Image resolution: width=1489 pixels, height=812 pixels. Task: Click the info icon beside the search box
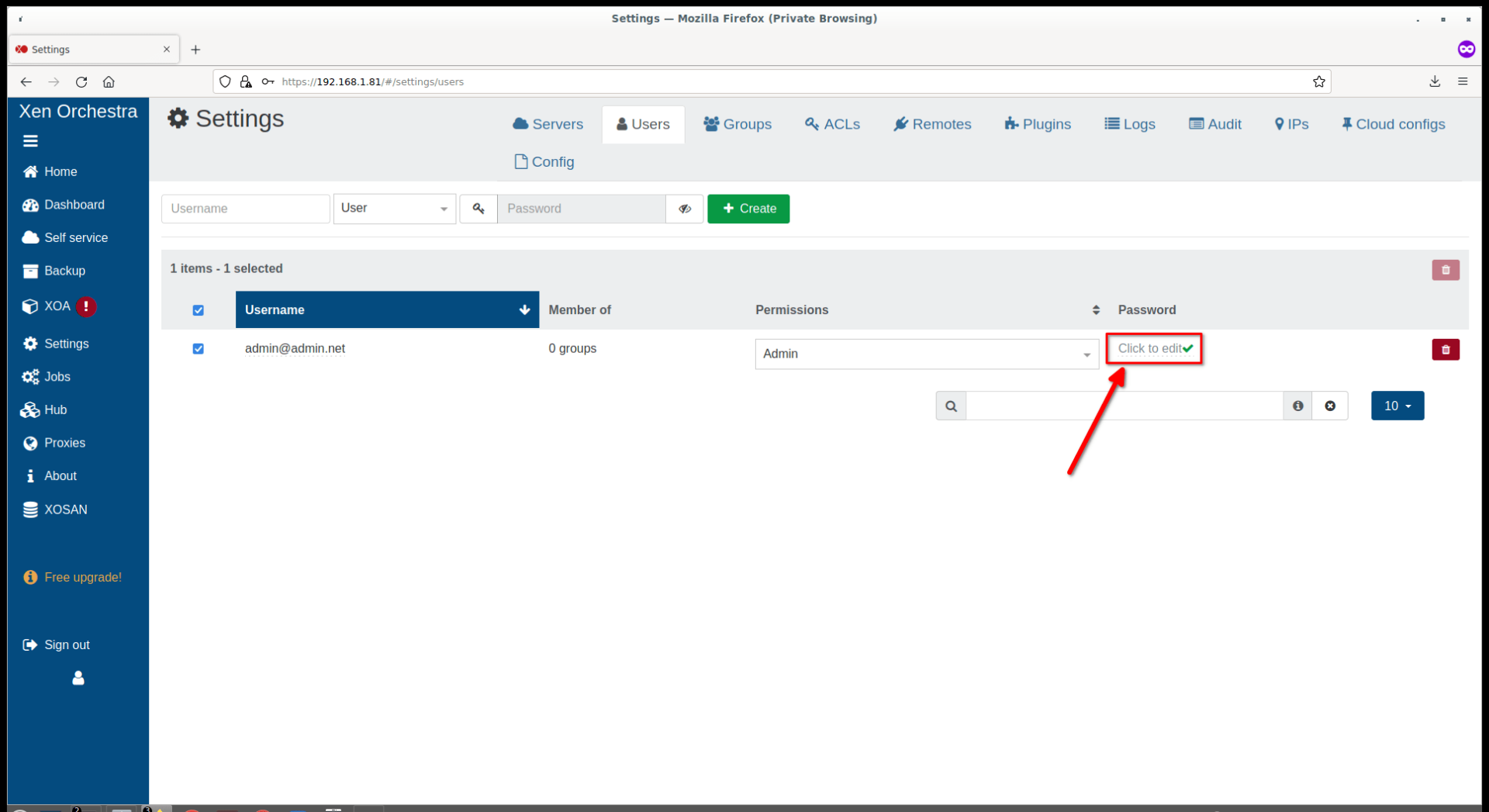1297,405
